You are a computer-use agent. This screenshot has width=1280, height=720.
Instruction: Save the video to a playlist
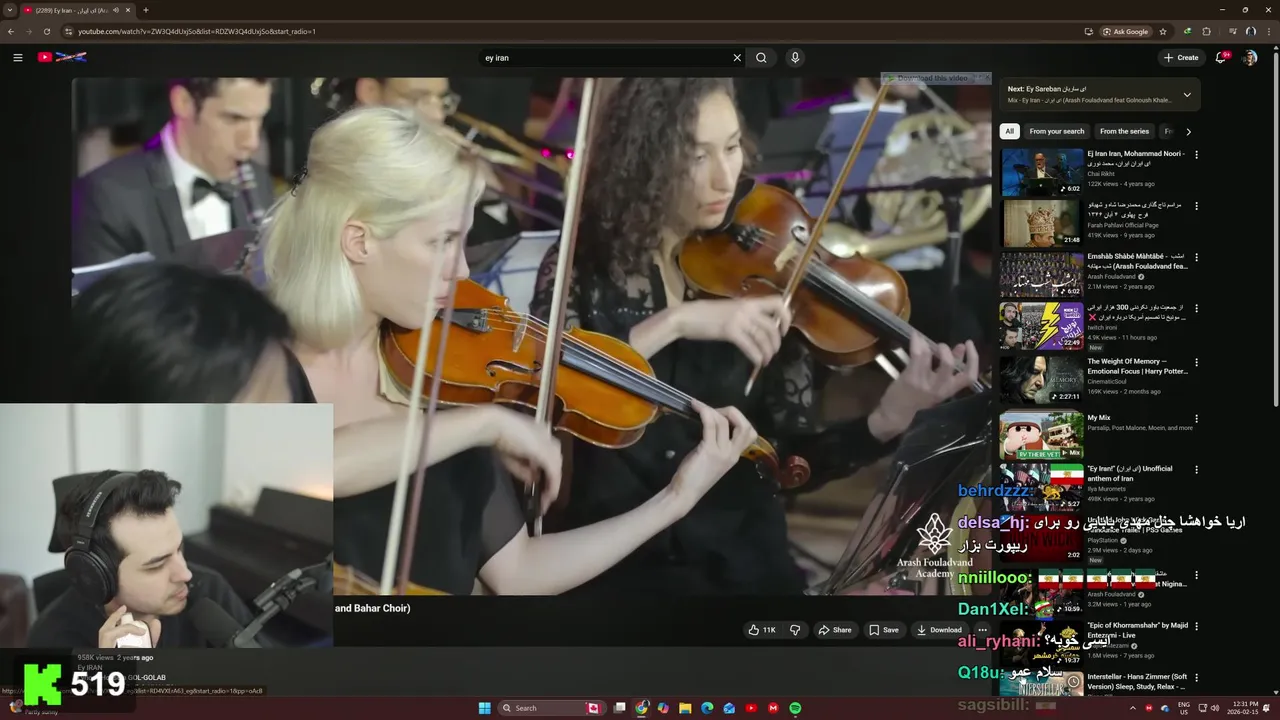[883, 630]
